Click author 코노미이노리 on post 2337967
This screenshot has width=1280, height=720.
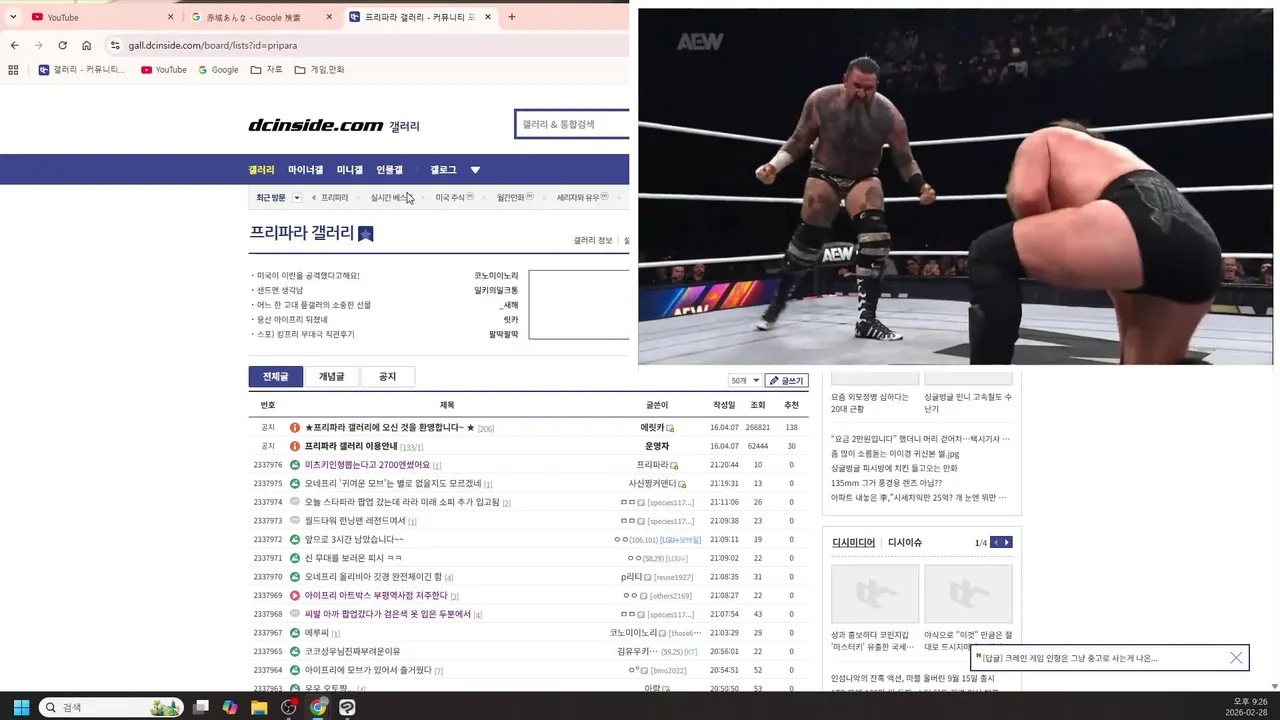pos(634,633)
